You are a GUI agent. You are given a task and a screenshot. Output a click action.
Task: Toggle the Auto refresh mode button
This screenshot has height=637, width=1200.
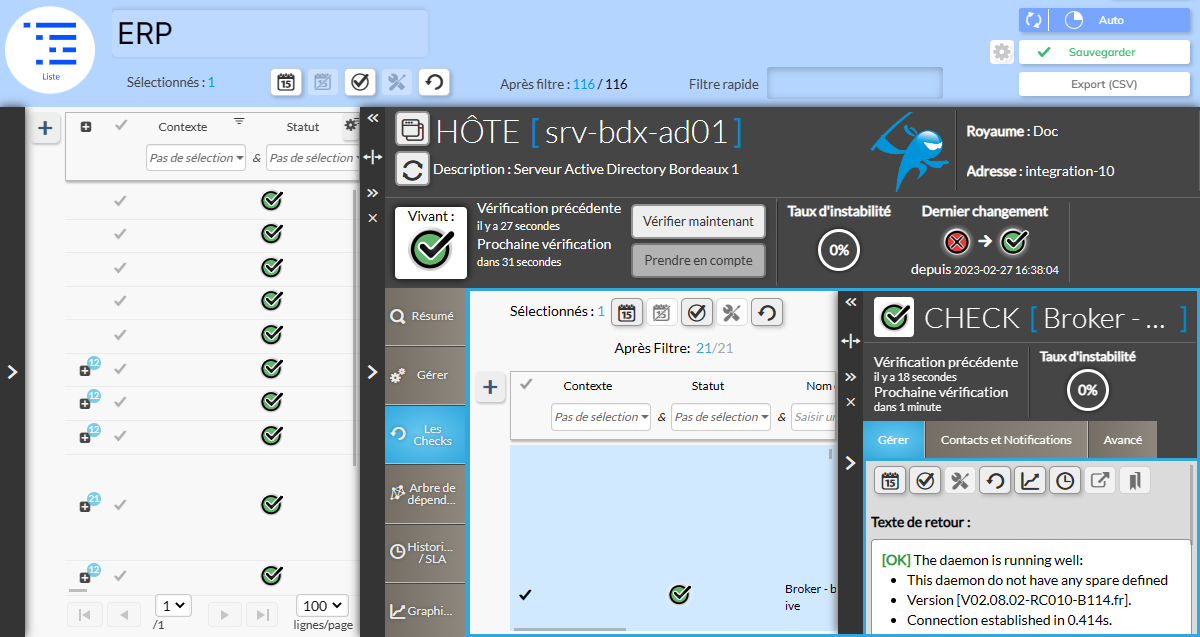click(x=1110, y=20)
